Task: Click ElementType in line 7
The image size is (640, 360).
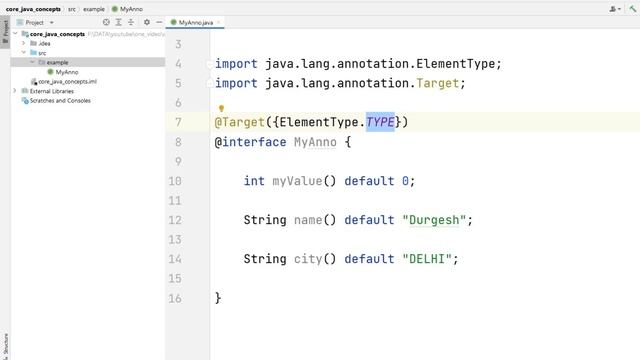Action: click(319, 122)
